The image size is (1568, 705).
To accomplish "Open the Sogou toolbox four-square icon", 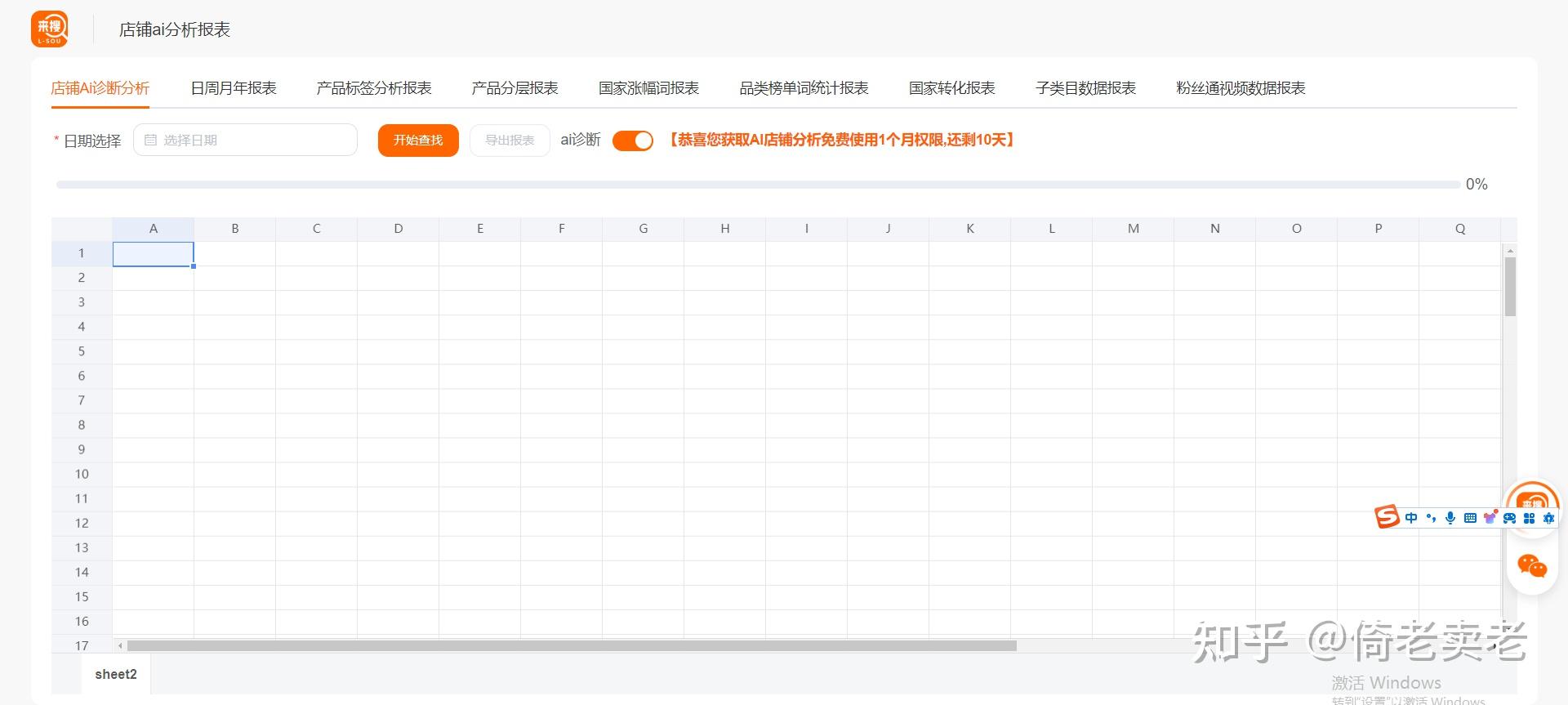I will click(x=1529, y=518).
